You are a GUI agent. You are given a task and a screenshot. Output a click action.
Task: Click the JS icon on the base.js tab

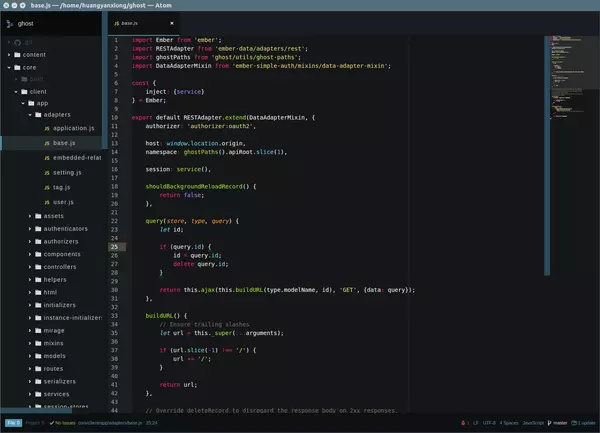pyautogui.click(x=117, y=23)
